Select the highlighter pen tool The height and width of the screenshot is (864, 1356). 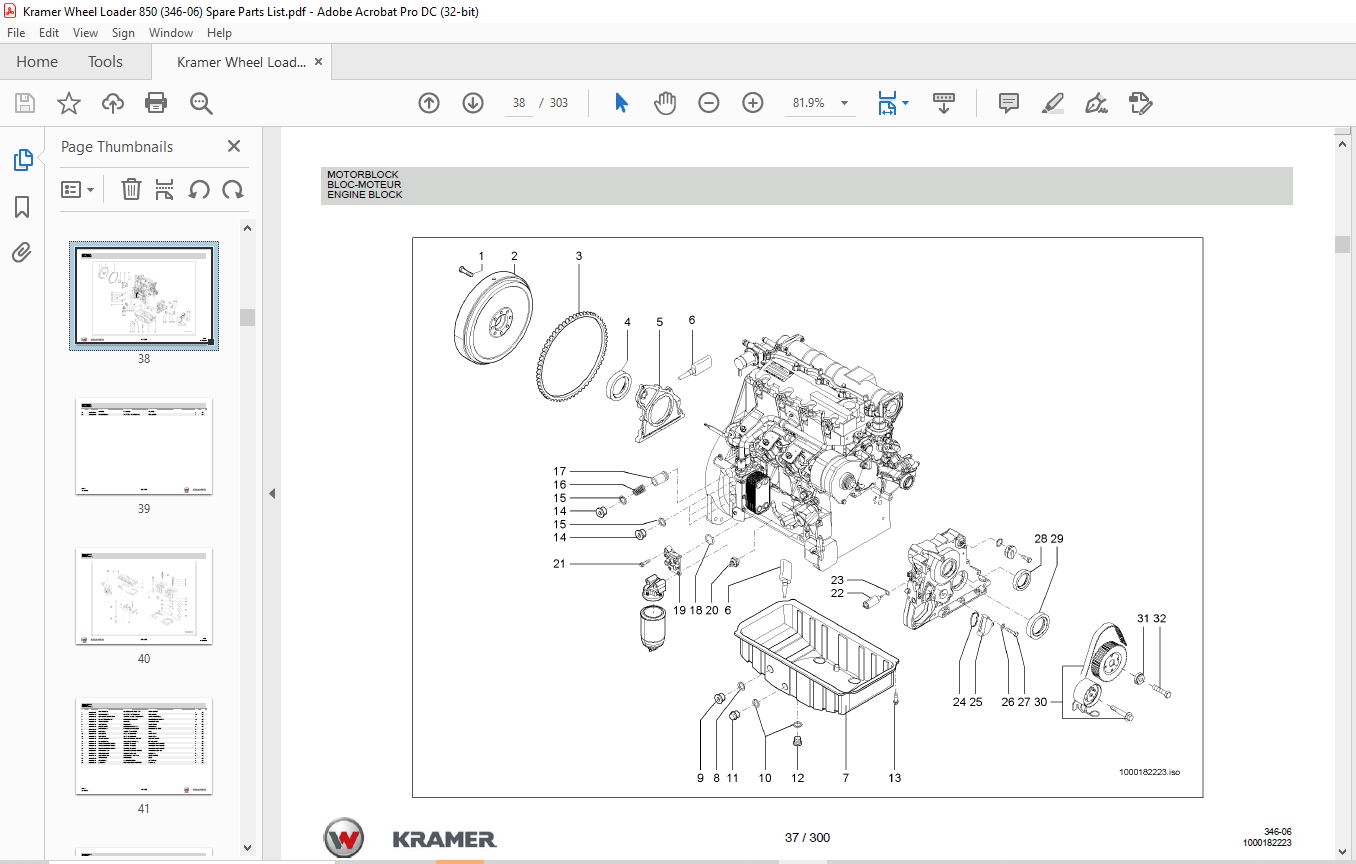pos(1052,103)
